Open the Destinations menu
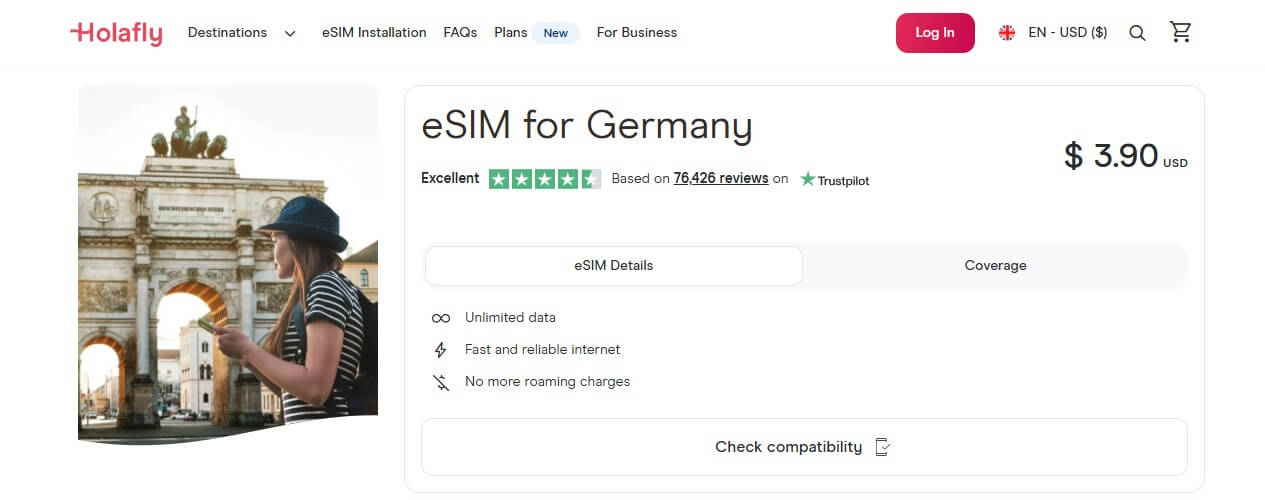The height and width of the screenshot is (500, 1265). (227, 33)
